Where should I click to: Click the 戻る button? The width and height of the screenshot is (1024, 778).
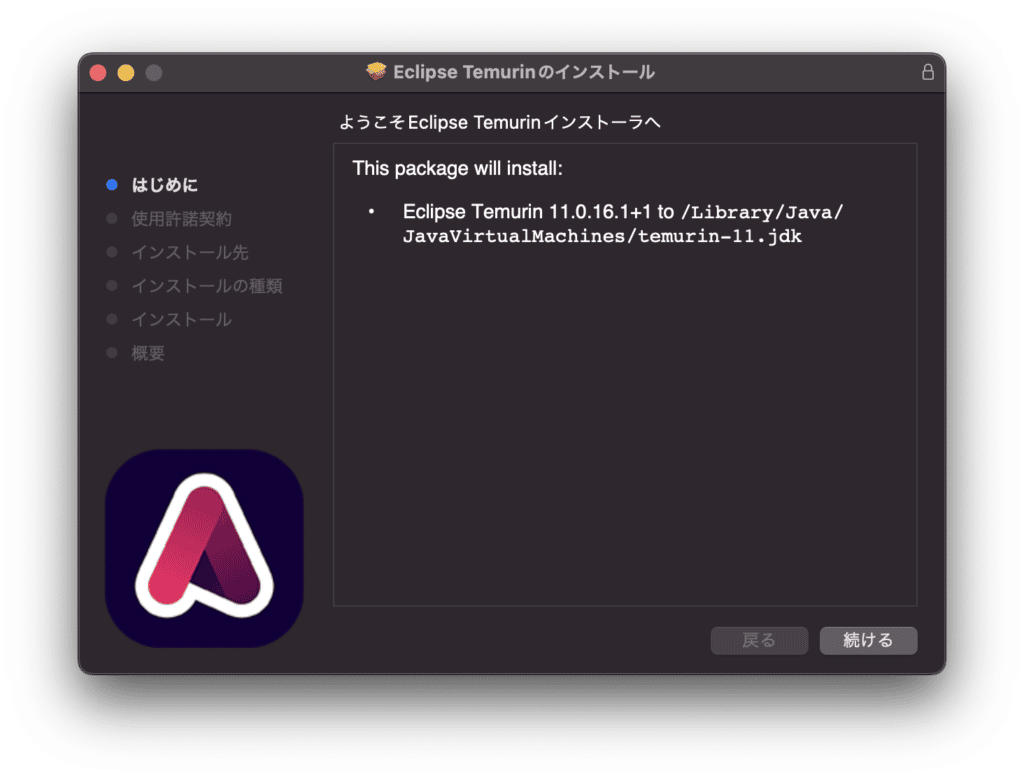[759, 640]
